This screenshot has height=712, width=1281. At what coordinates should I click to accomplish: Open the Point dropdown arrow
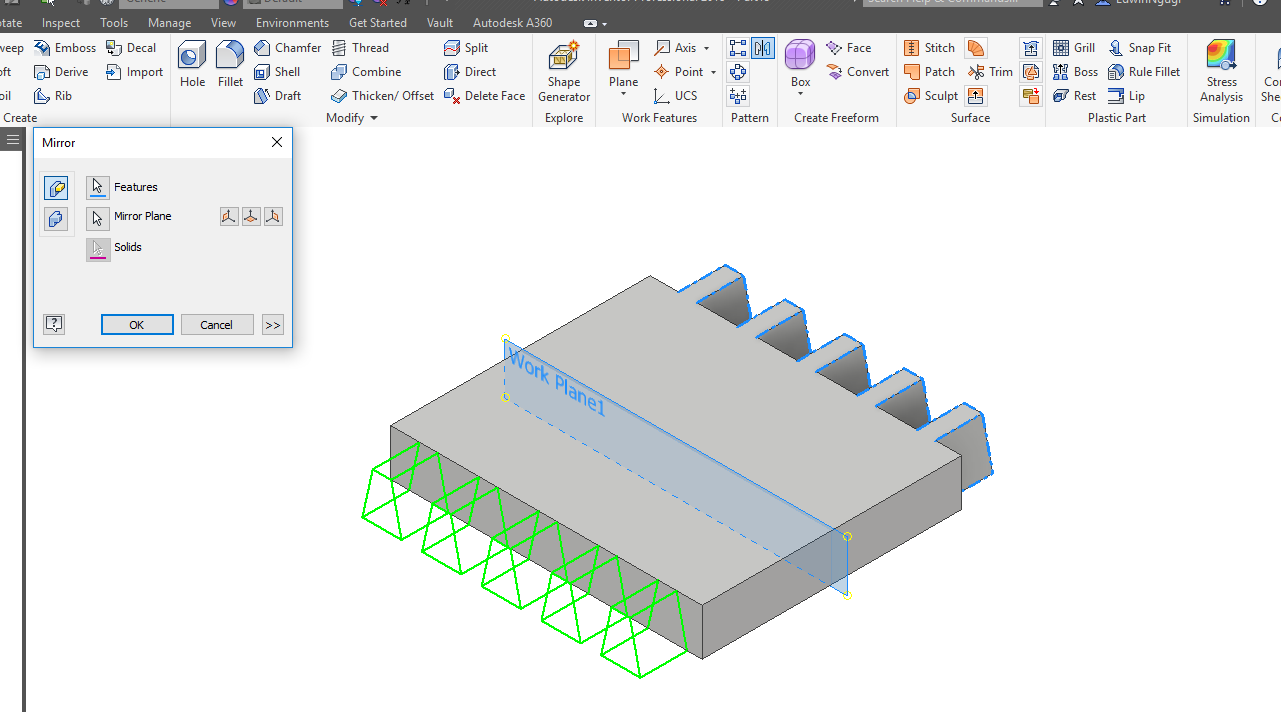pos(713,72)
